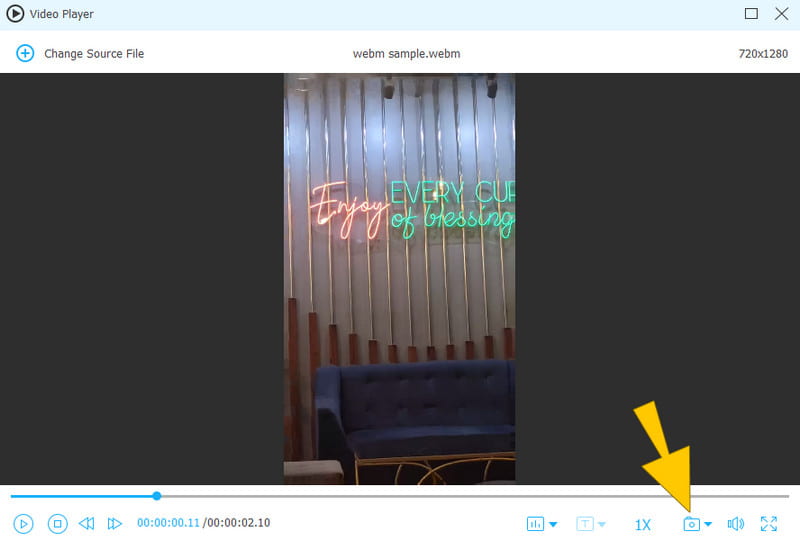Toggle fullscreen mode
Screen dimensions: 800x541
coord(769,523)
